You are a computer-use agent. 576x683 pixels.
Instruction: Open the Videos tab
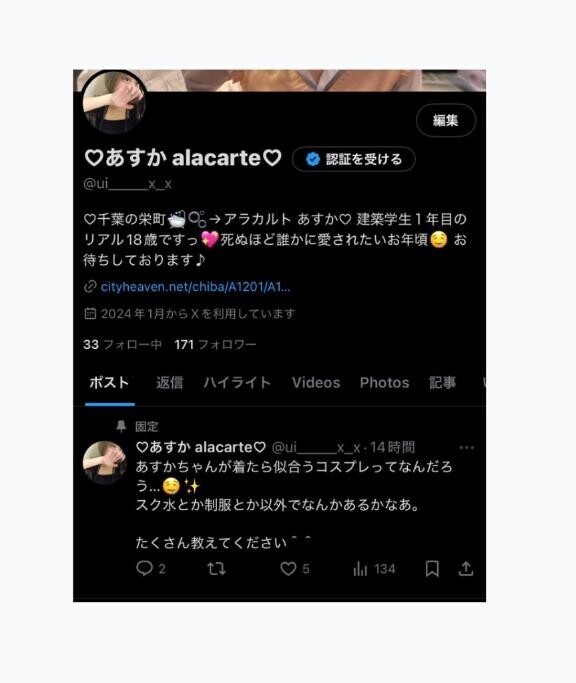click(316, 382)
